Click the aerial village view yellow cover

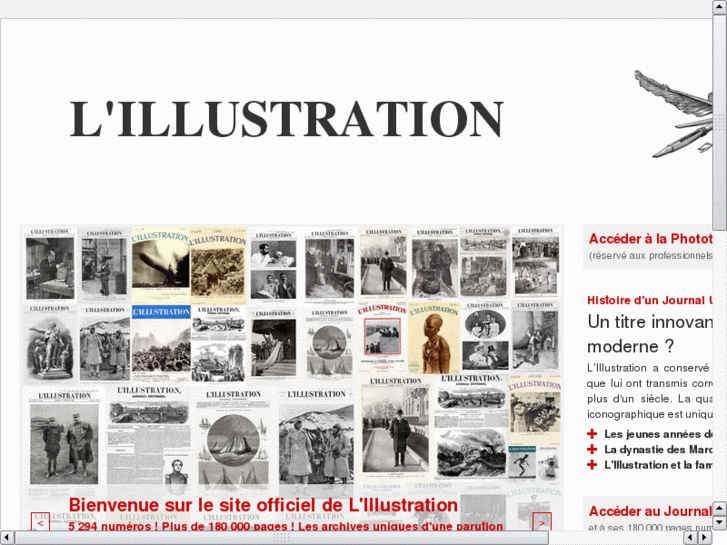point(218,265)
